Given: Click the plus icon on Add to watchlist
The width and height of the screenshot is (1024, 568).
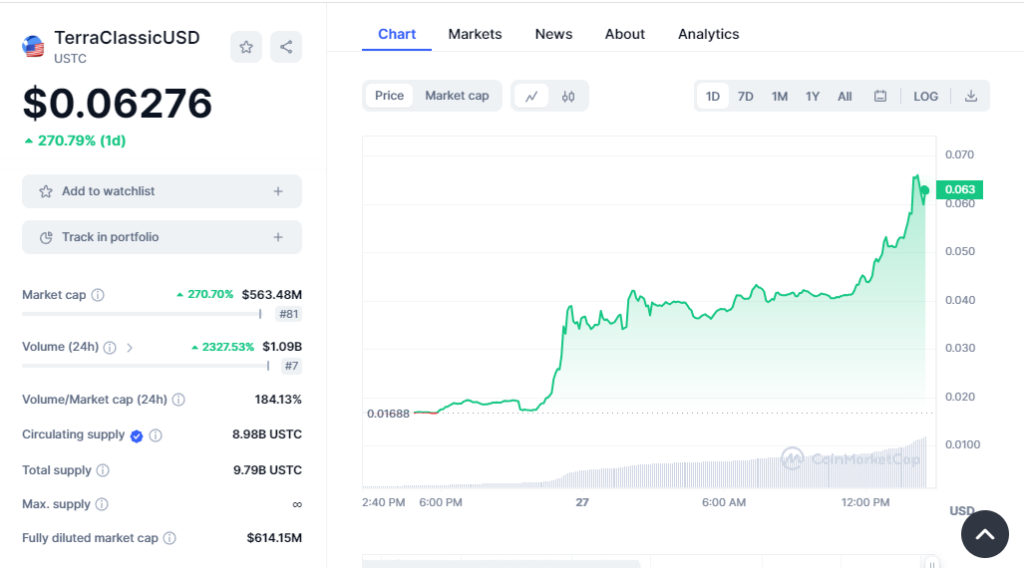Looking at the screenshot, I should 278,191.
